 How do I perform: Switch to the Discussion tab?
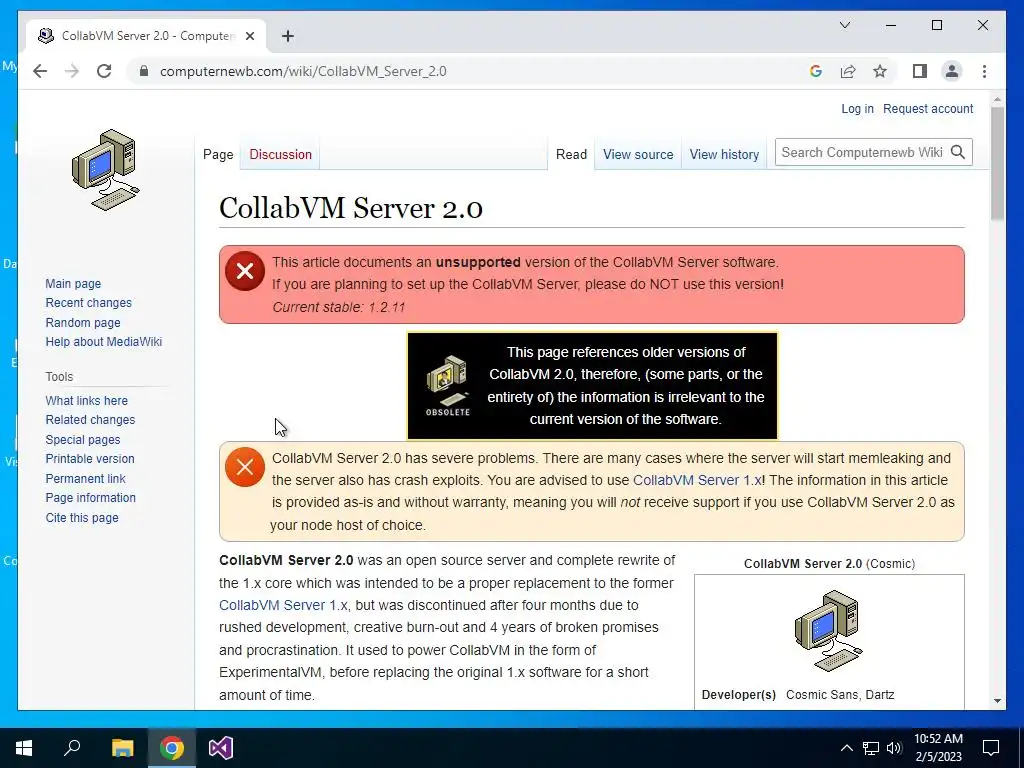280,154
